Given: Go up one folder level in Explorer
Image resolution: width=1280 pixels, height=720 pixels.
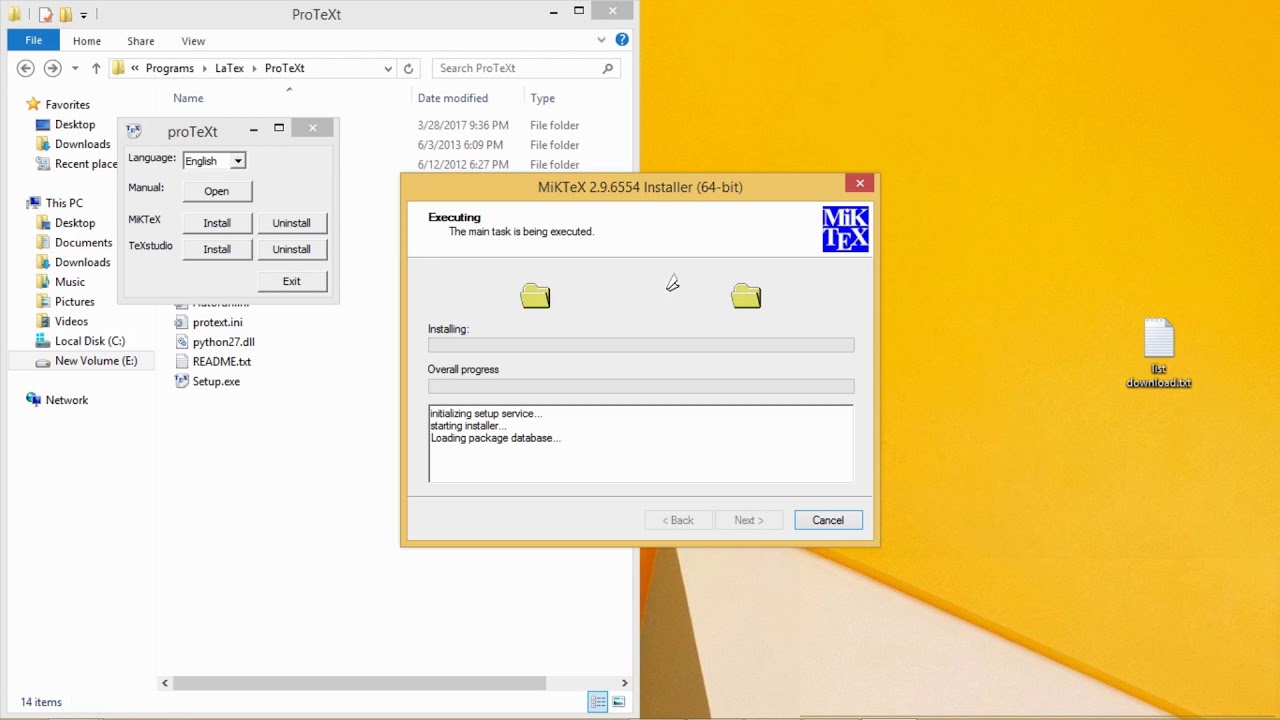Looking at the screenshot, I should tap(96, 68).
